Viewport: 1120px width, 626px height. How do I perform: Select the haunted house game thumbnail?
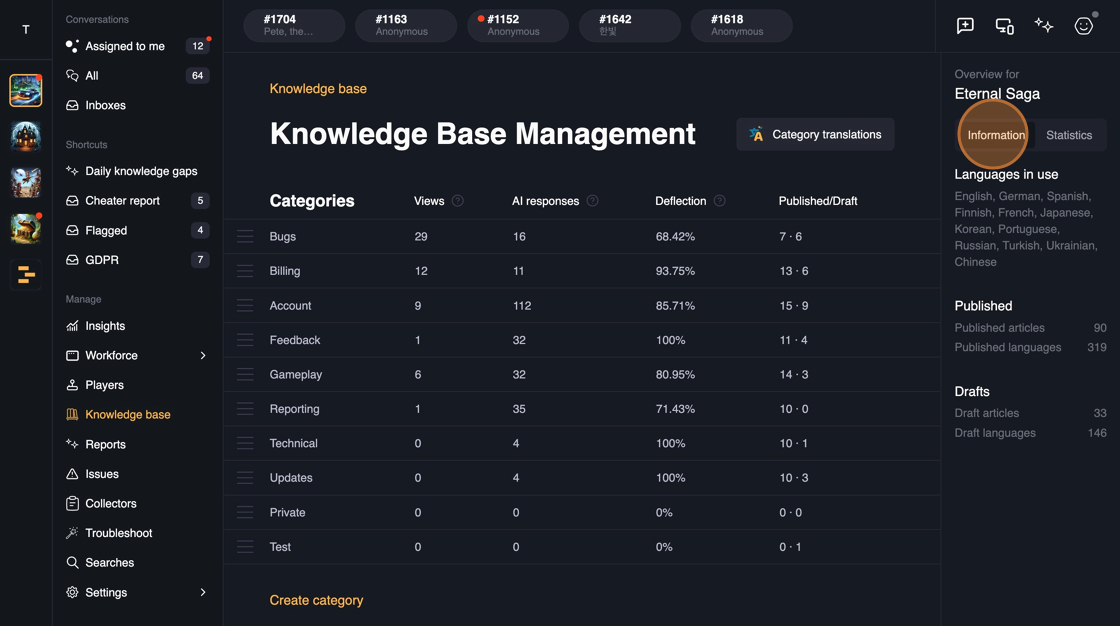point(26,136)
